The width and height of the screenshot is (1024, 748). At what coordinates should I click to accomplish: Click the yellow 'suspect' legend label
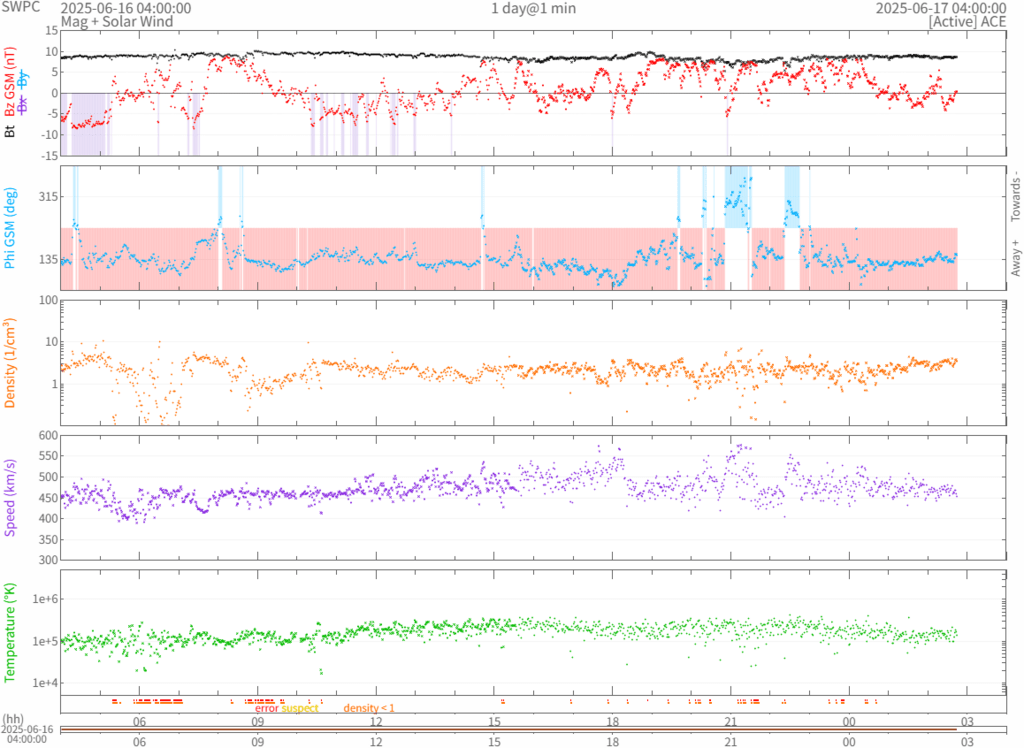tap(300, 708)
